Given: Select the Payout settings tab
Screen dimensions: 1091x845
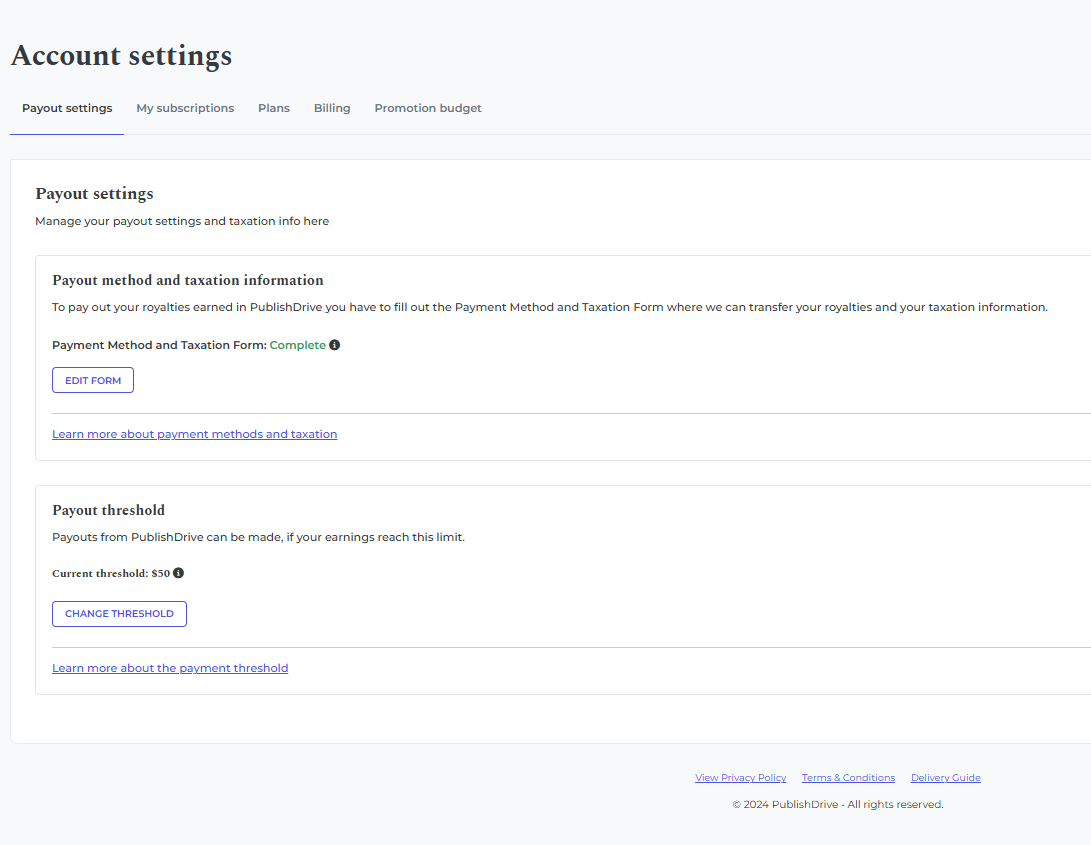Looking at the screenshot, I should [67, 108].
